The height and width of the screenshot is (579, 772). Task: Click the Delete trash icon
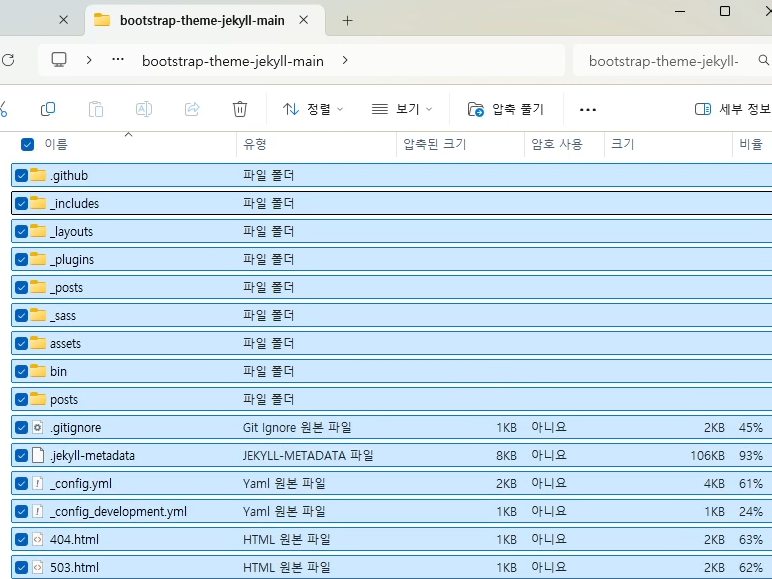(240, 109)
